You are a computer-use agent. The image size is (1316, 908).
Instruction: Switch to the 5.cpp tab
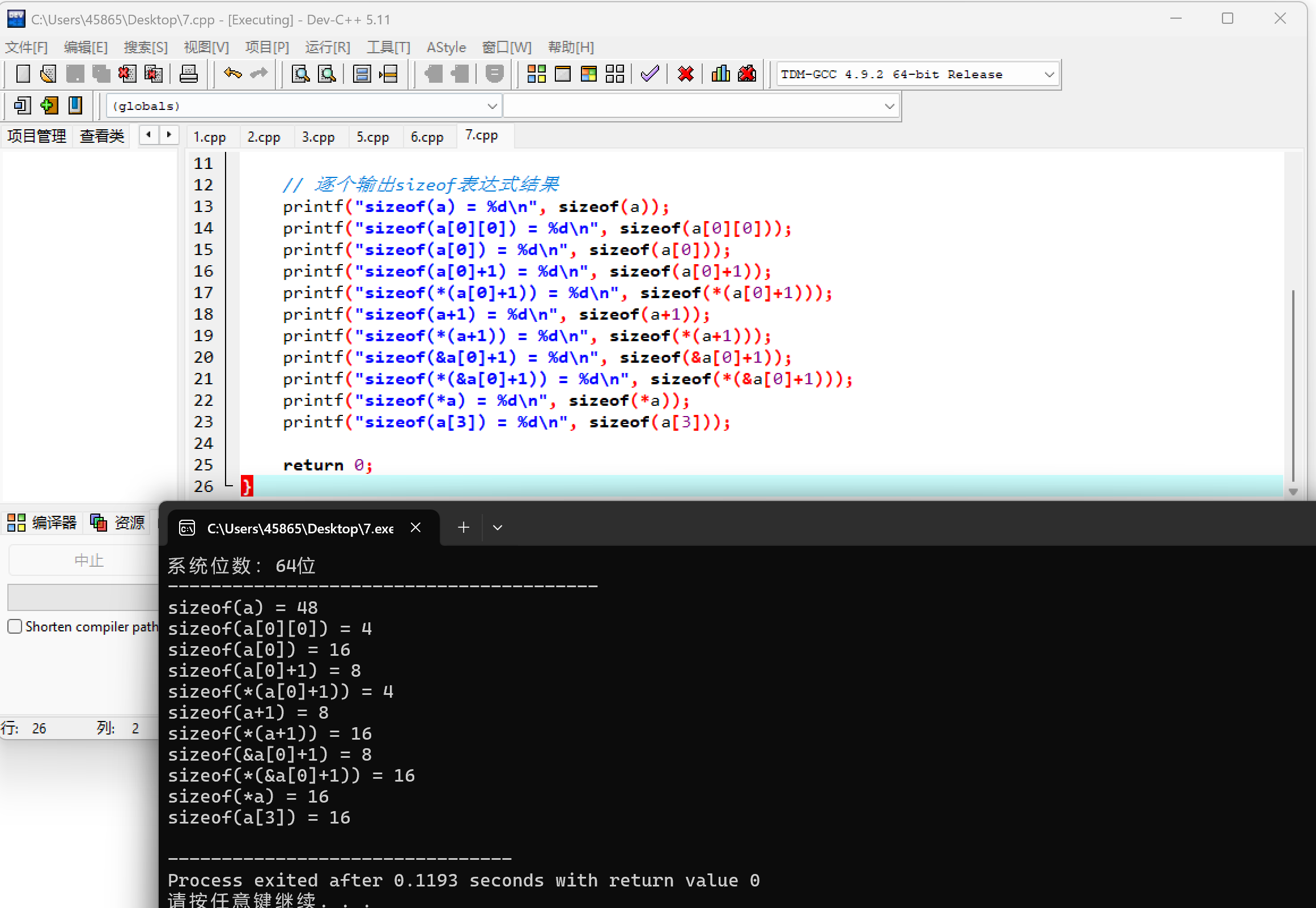click(x=372, y=137)
